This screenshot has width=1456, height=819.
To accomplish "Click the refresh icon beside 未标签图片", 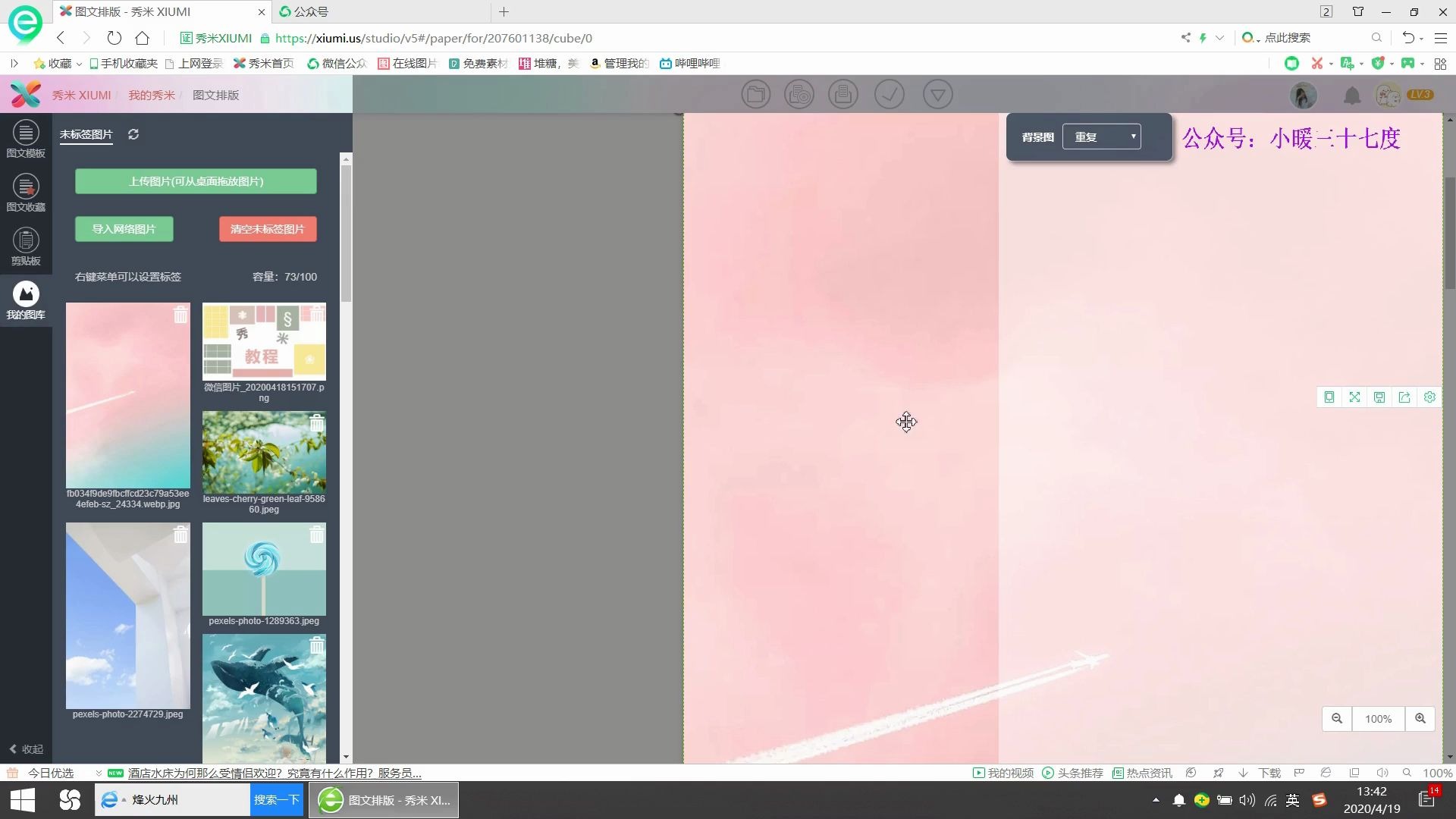I will tap(133, 134).
